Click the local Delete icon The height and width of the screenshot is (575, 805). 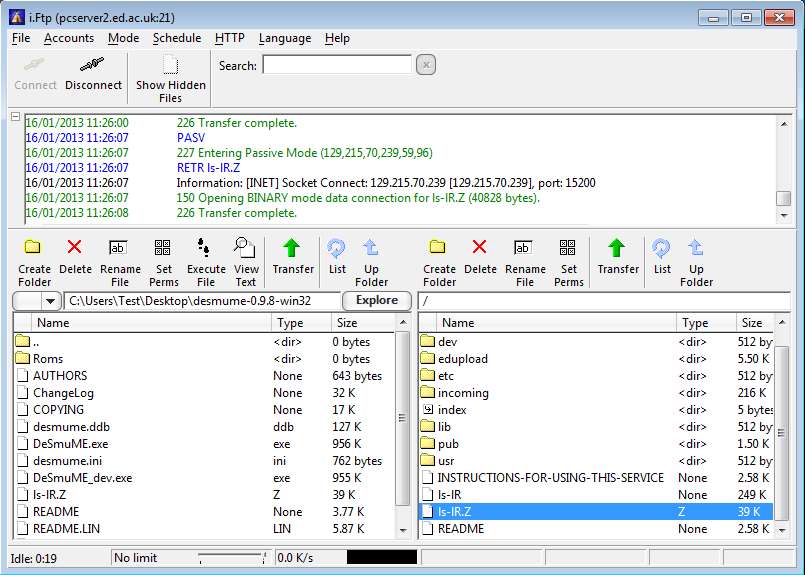click(75, 256)
